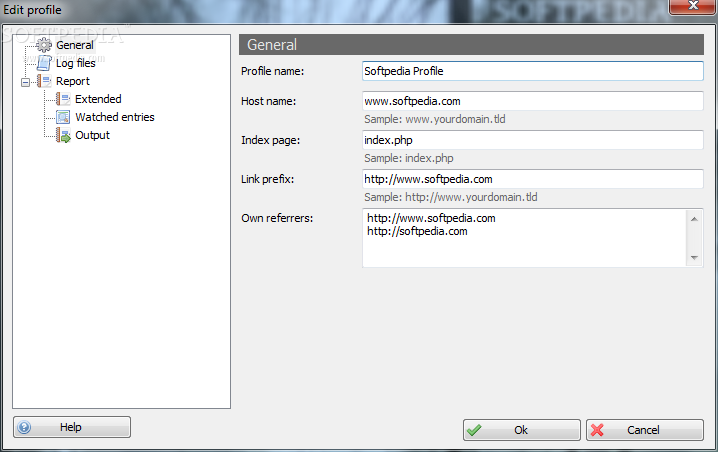
Task: Select Watched entries in the tree
Action: 115,117
